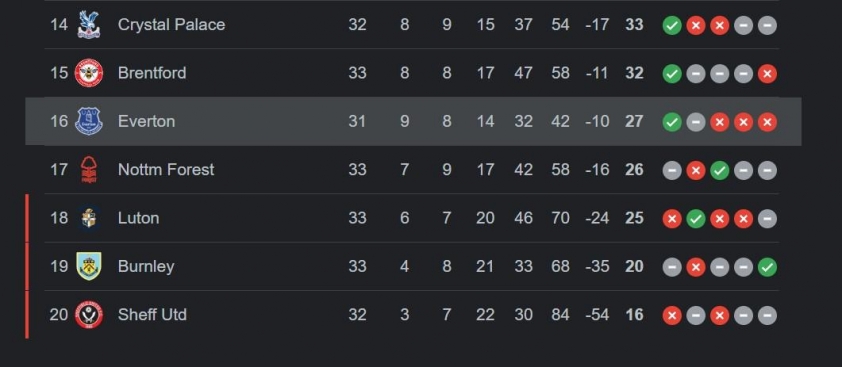Click the Luton club crest
The height and width of the screenshot is (367, 842).
(x=89, y=218)
